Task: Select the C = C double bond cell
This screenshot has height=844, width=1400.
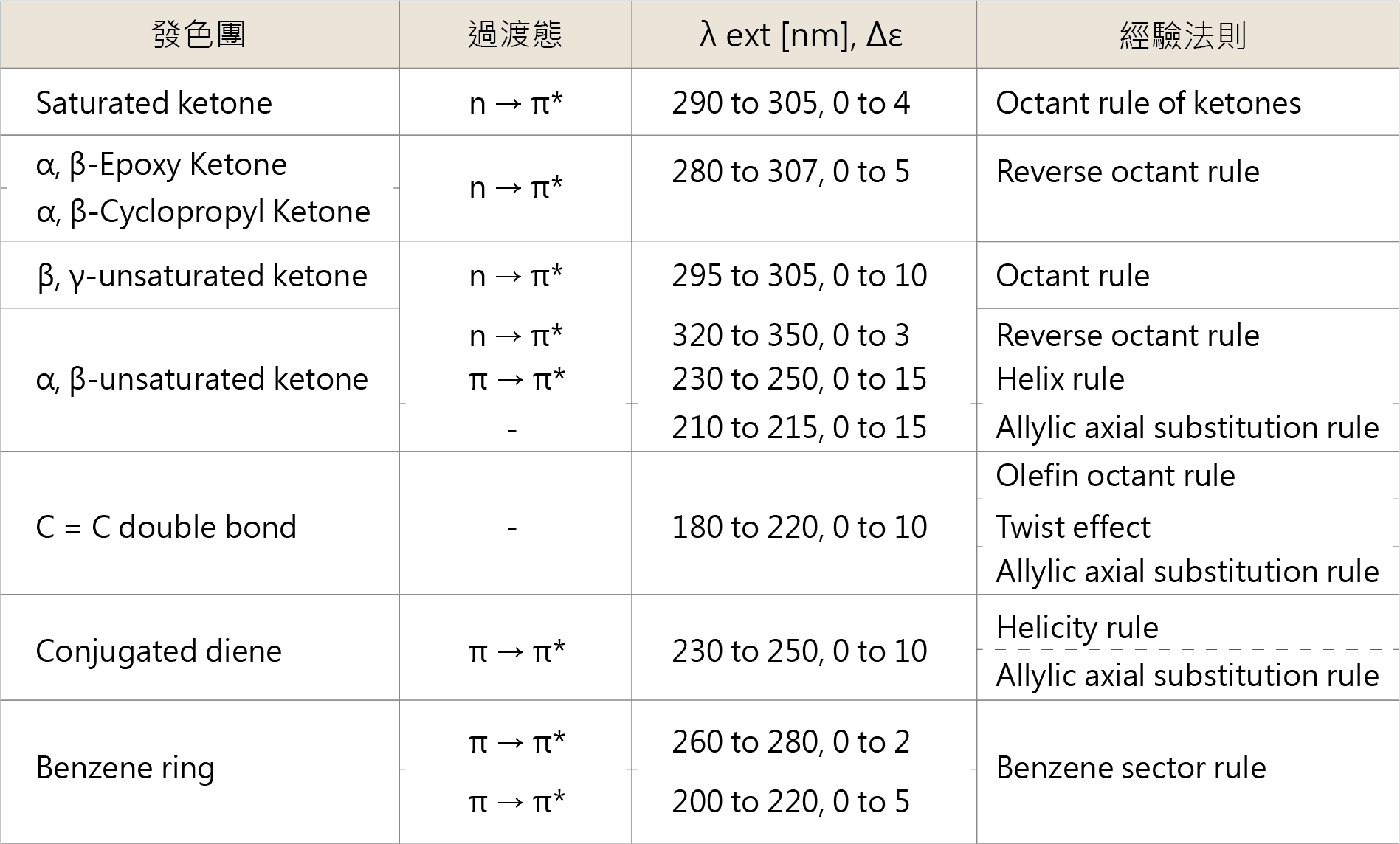Action: [166, 527]
